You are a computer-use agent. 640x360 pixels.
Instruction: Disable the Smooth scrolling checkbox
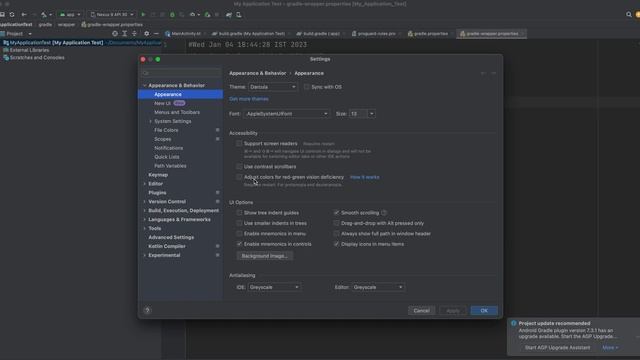click(336, 213)
